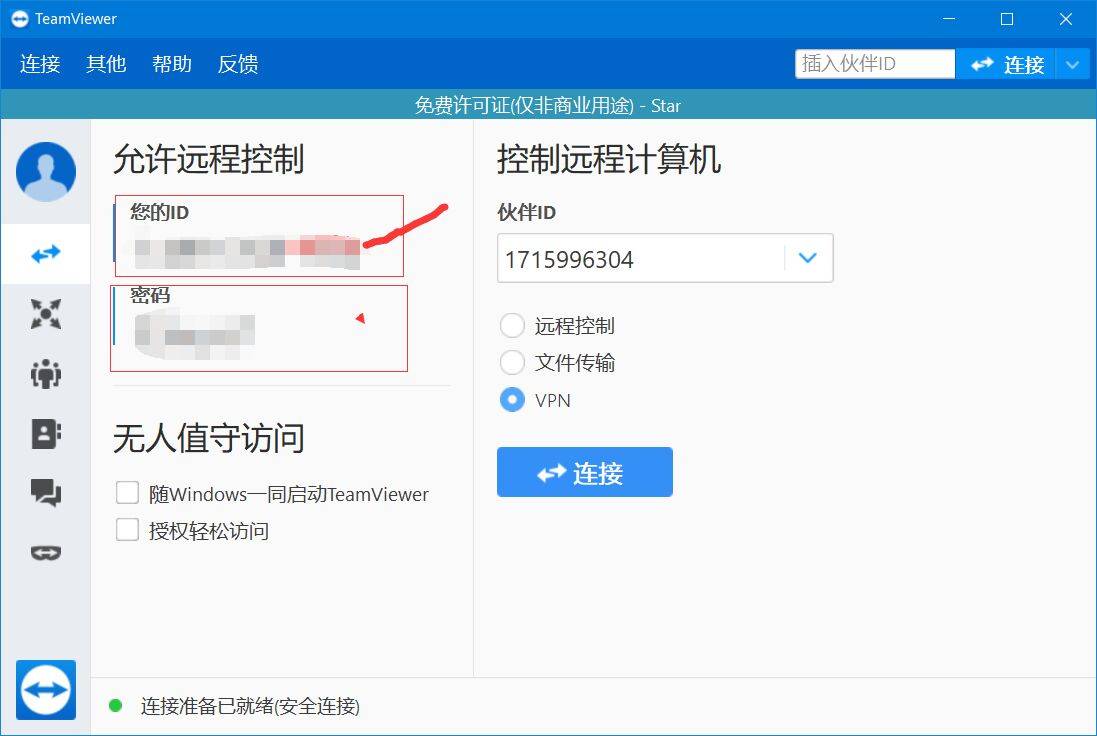Click the 插入伙伴ID input field
Viewport: 1097px width, 736px height.
[875, 64]
